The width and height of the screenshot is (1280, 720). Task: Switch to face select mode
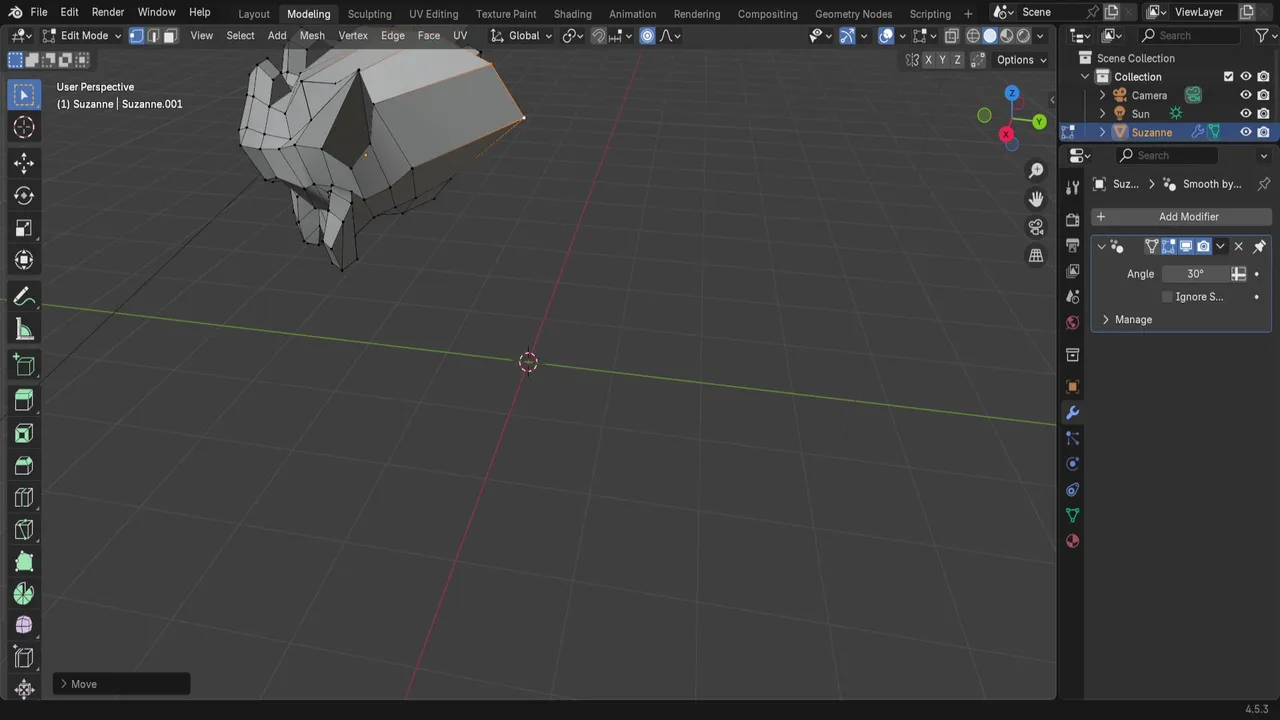tap(170, 35)
